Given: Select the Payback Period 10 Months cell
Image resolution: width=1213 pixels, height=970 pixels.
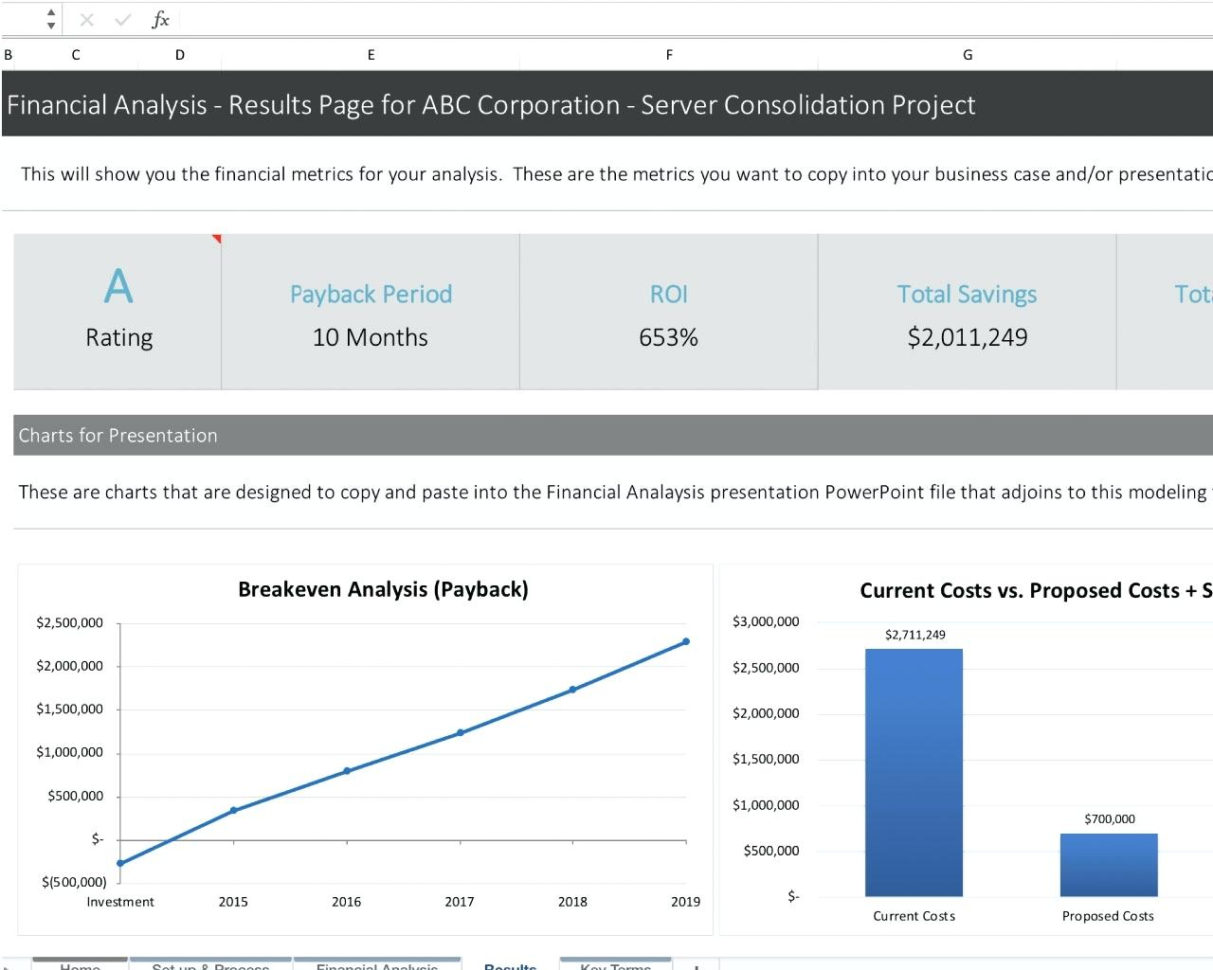Looking at the screenshot, I should coord(370,315).
